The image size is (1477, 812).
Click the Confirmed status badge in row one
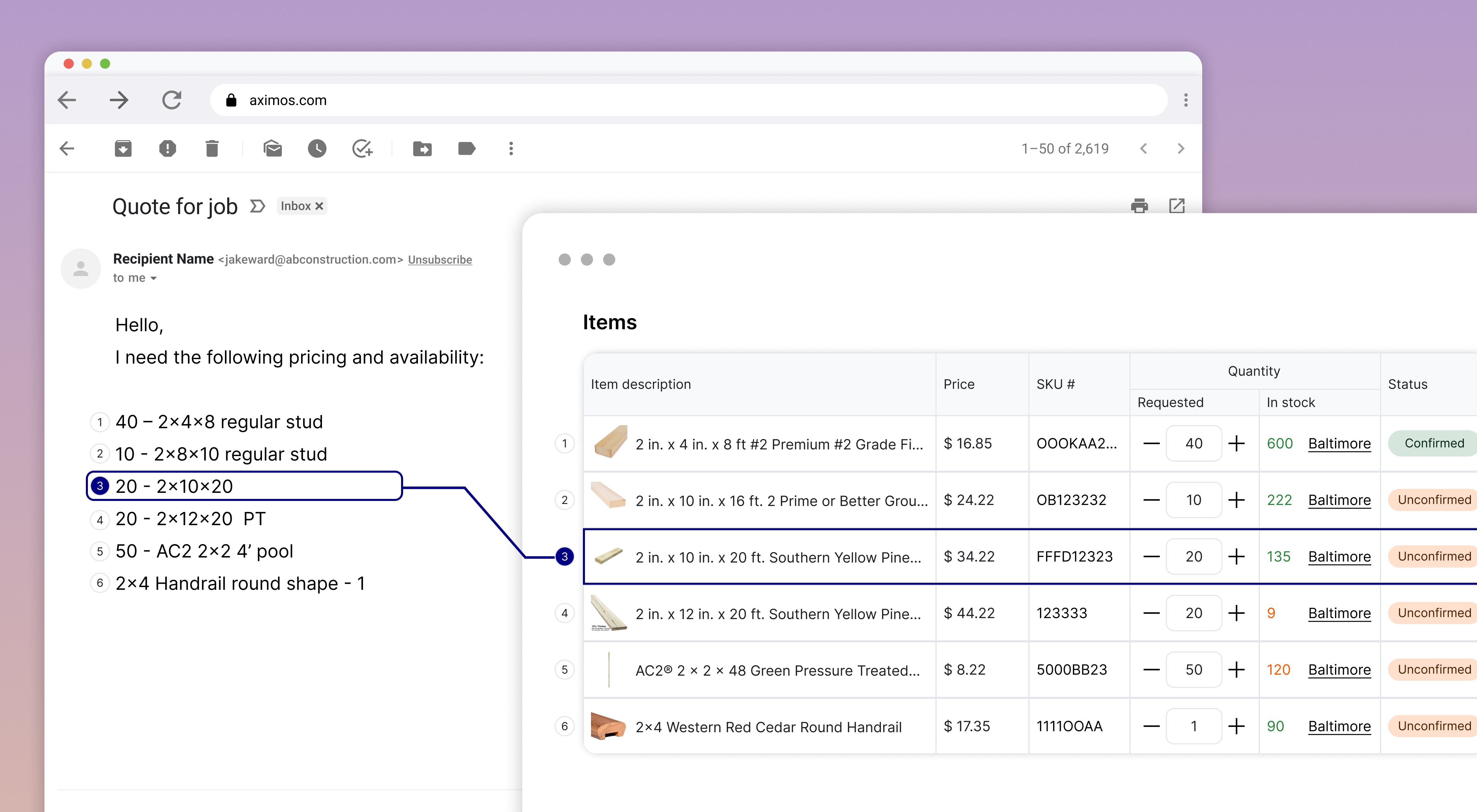point(1434,443)
